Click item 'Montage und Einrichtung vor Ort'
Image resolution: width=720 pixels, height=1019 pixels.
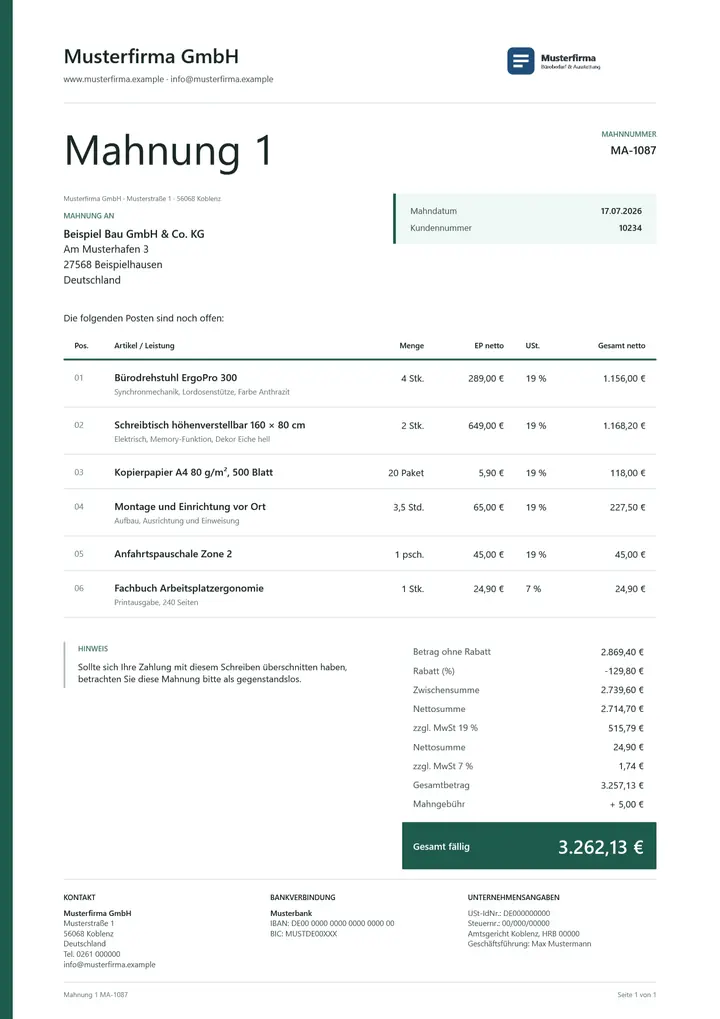point(190,506)
